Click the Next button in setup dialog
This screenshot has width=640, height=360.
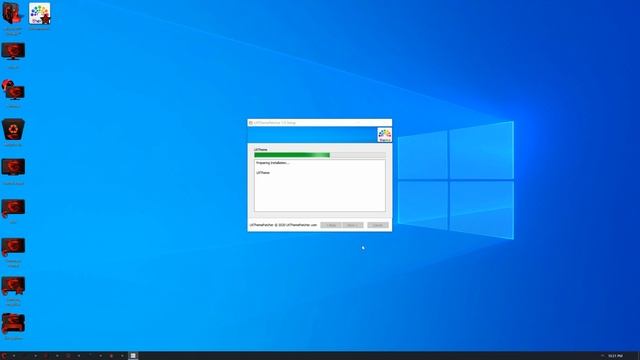tap(353, 225)
